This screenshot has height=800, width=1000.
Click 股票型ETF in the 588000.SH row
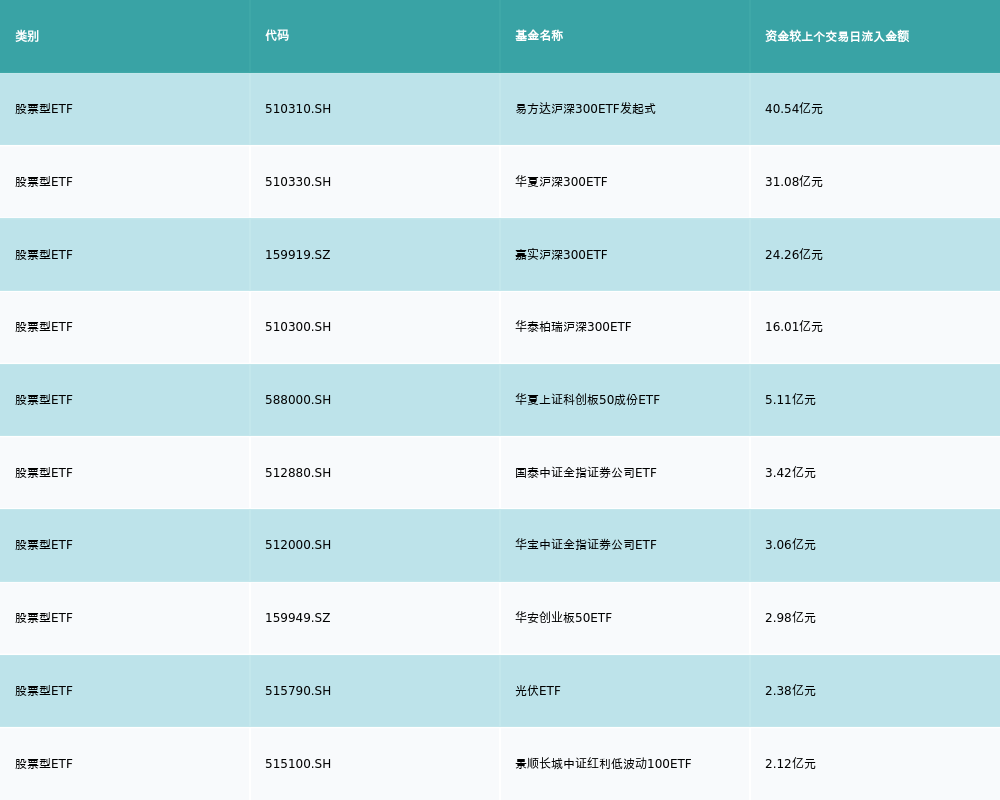tap(44, 400)
